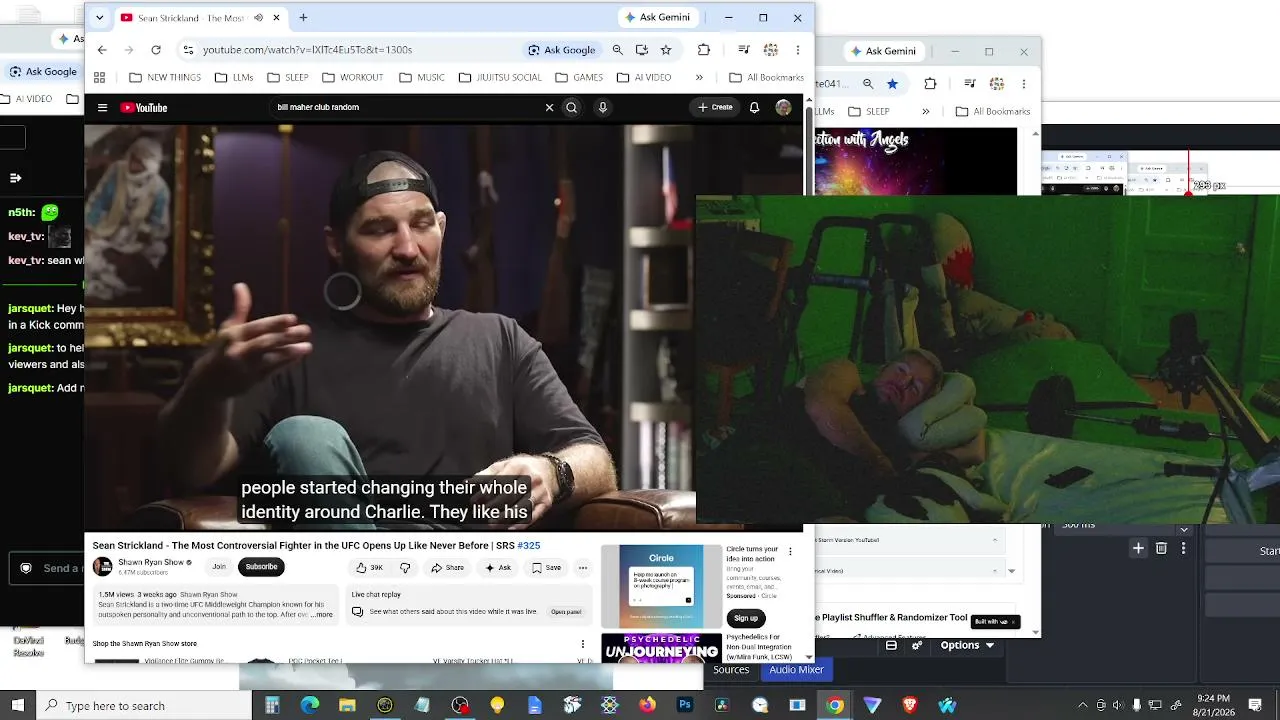1280x720 pixels.
Task: Click the Windows taskbar search box
Action: coord(143,706)
